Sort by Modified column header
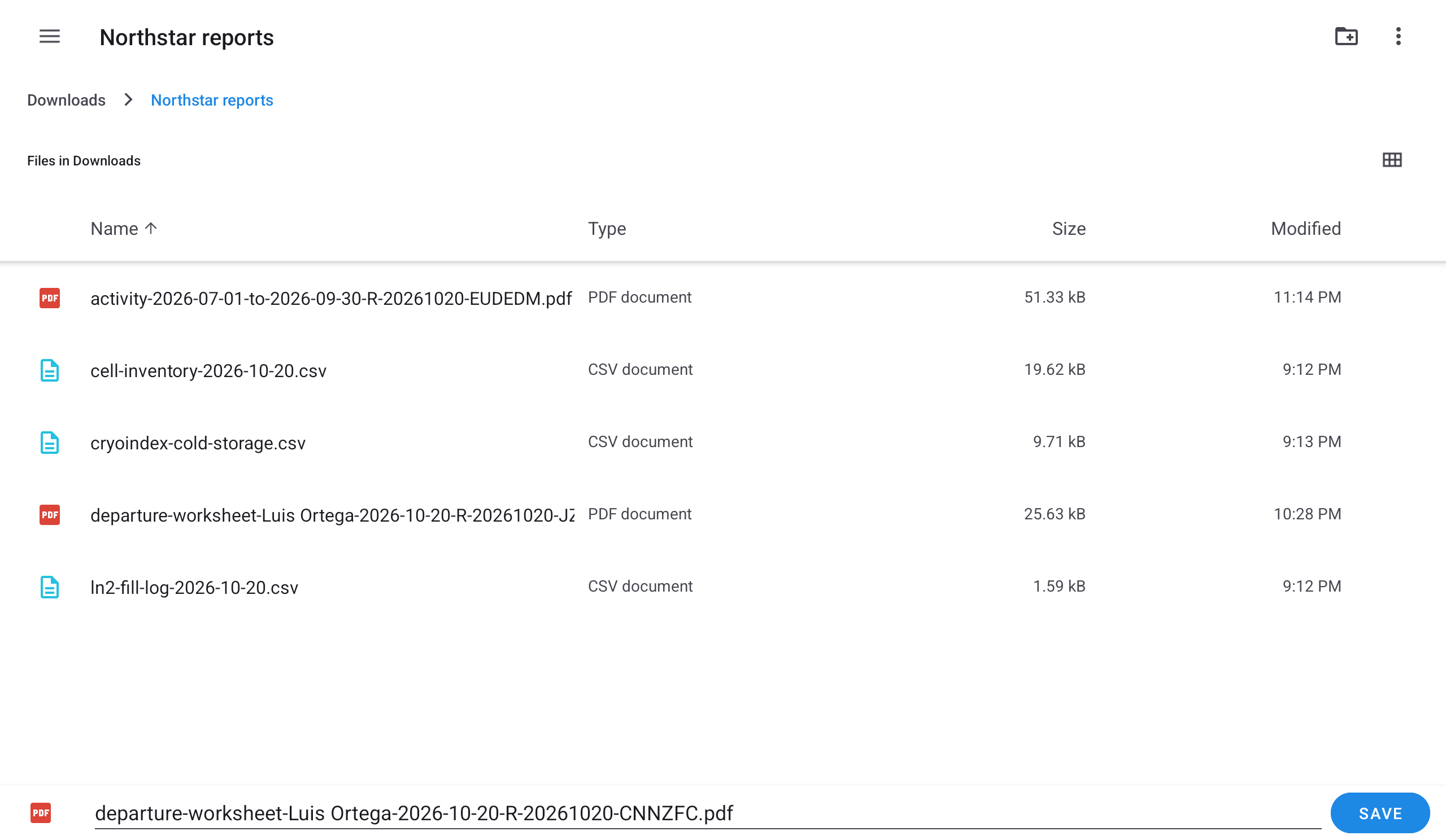The height and width of the screenshot is (840, 1446). click(1305, 229)
